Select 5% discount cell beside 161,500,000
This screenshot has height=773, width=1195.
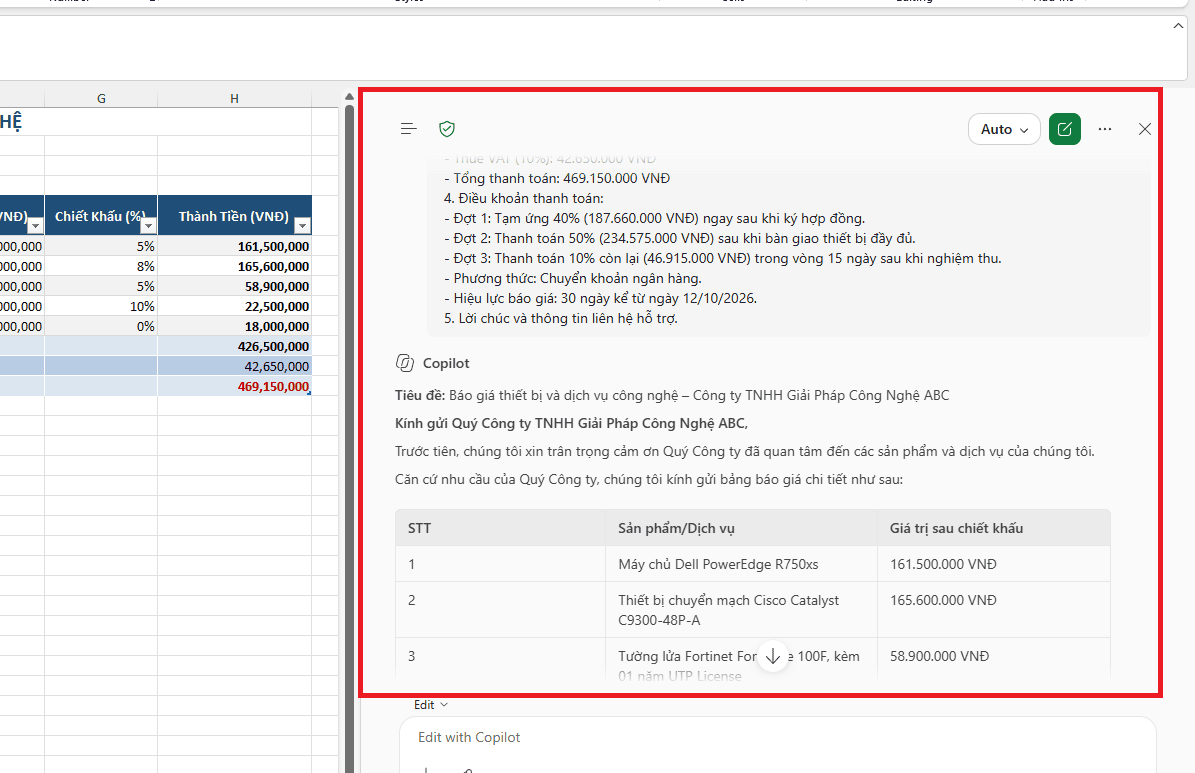(101, 246)
